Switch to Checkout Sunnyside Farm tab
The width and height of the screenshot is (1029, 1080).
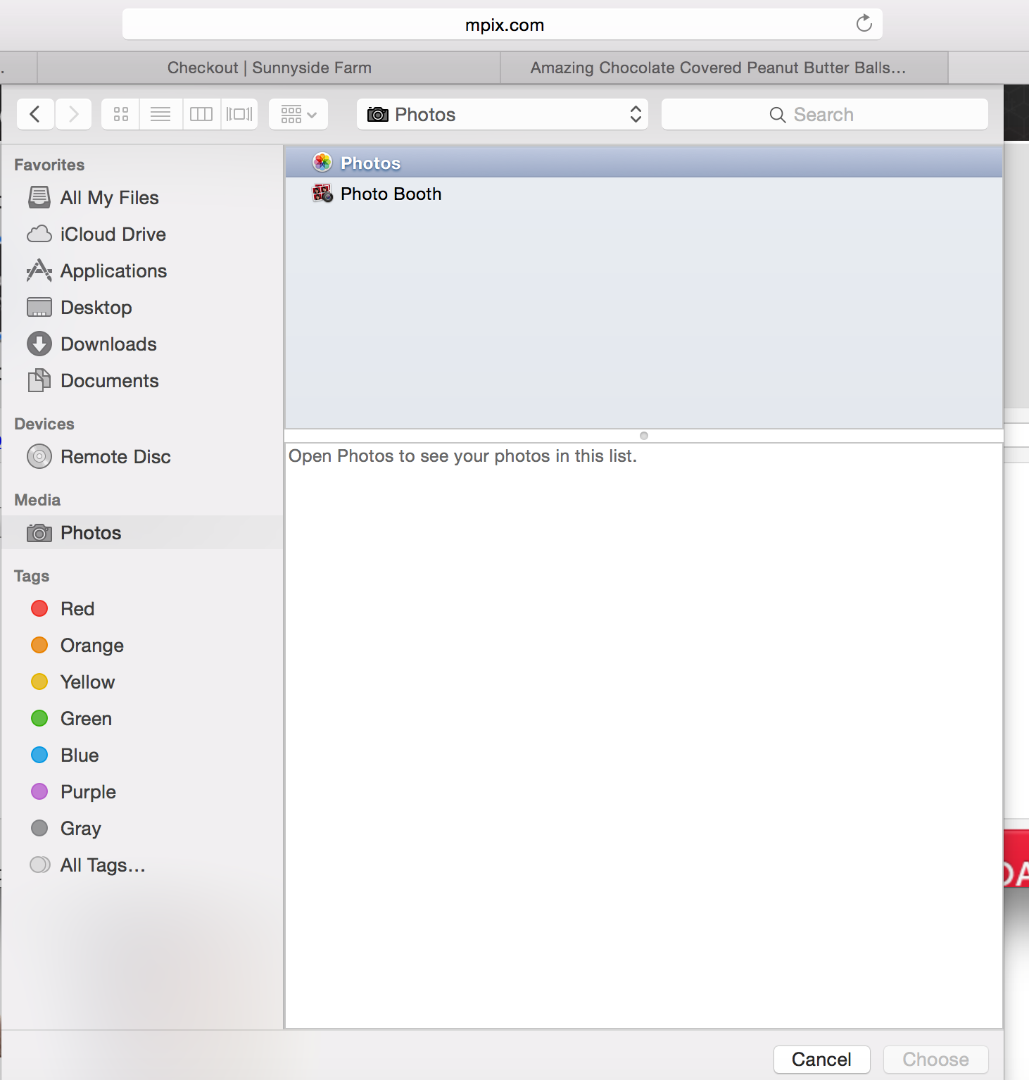pyautogui.click(x=269, y=68)
